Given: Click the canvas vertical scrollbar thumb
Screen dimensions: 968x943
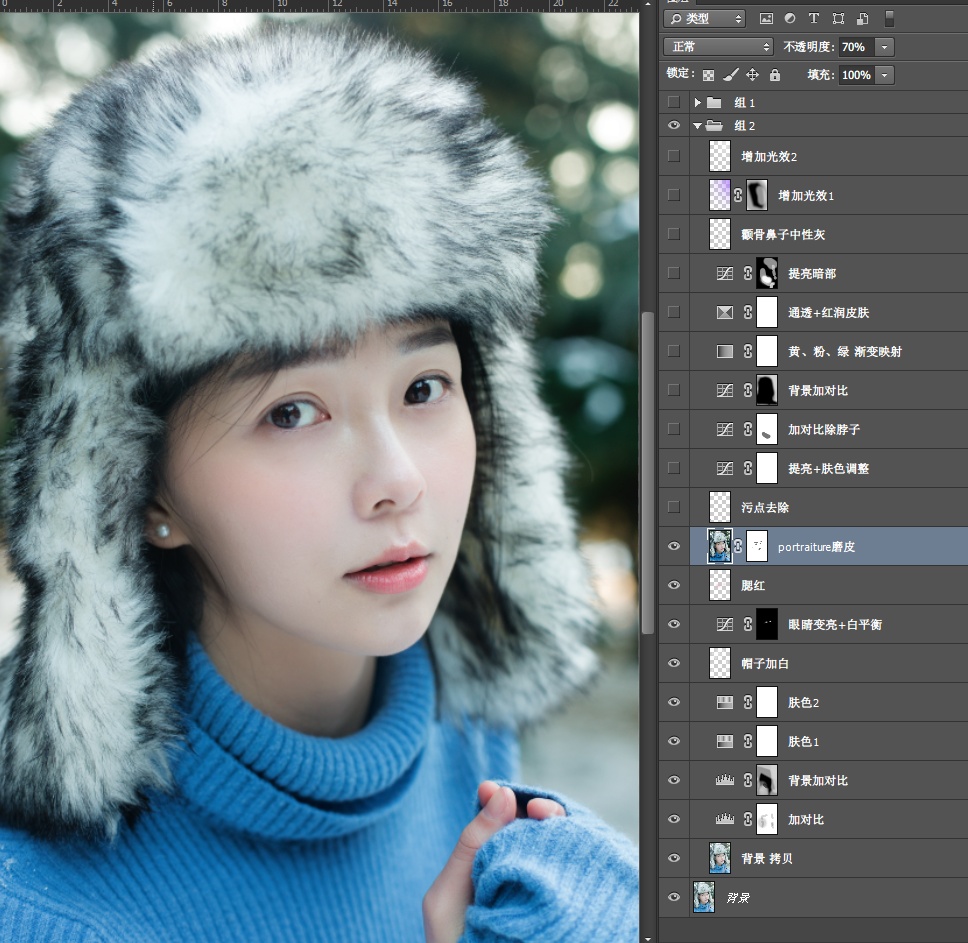Looking at the screenshot, I should tap(647, 472).
